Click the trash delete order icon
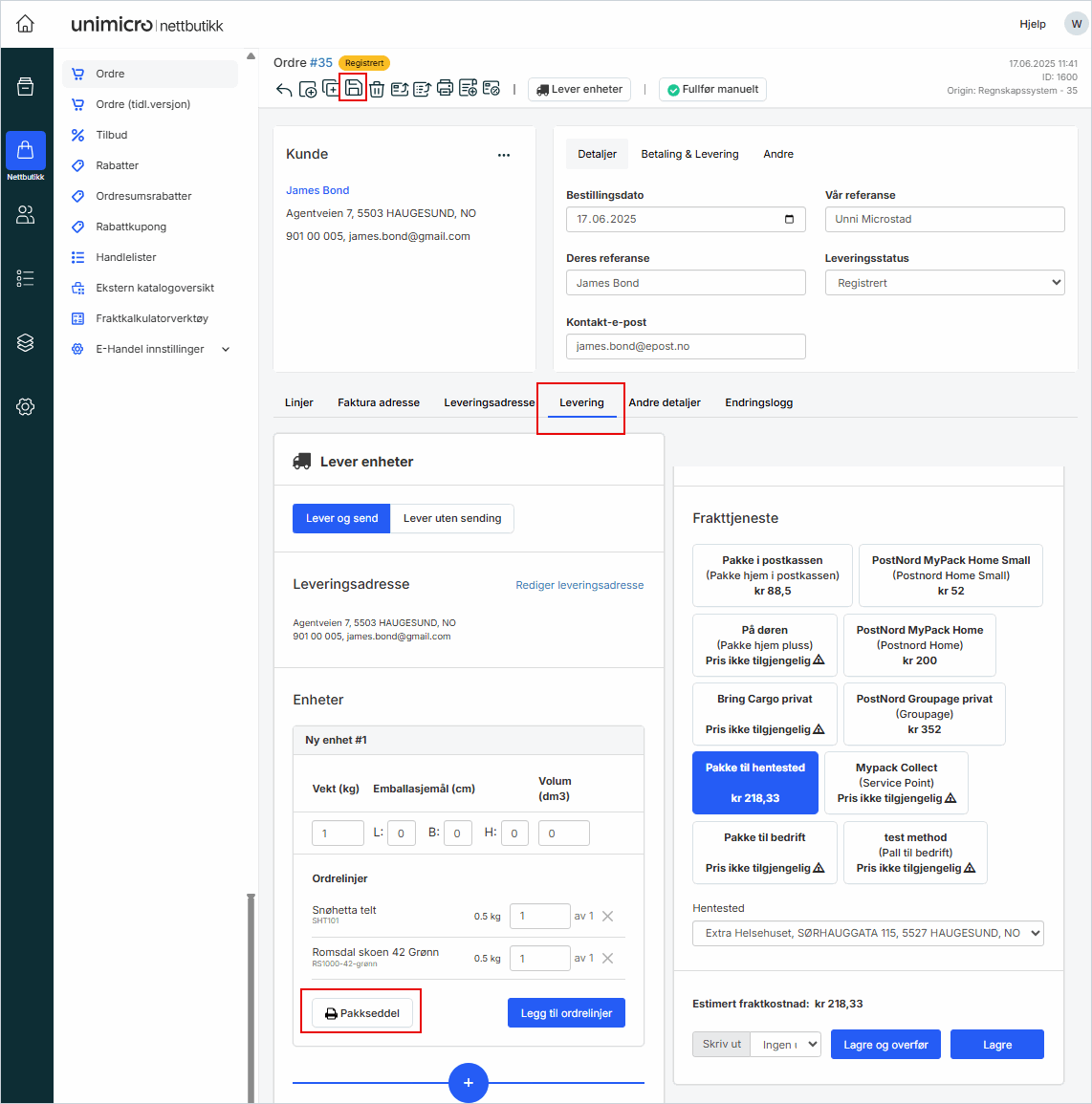The image size is (1092, 1104). [x=377, y=89]
